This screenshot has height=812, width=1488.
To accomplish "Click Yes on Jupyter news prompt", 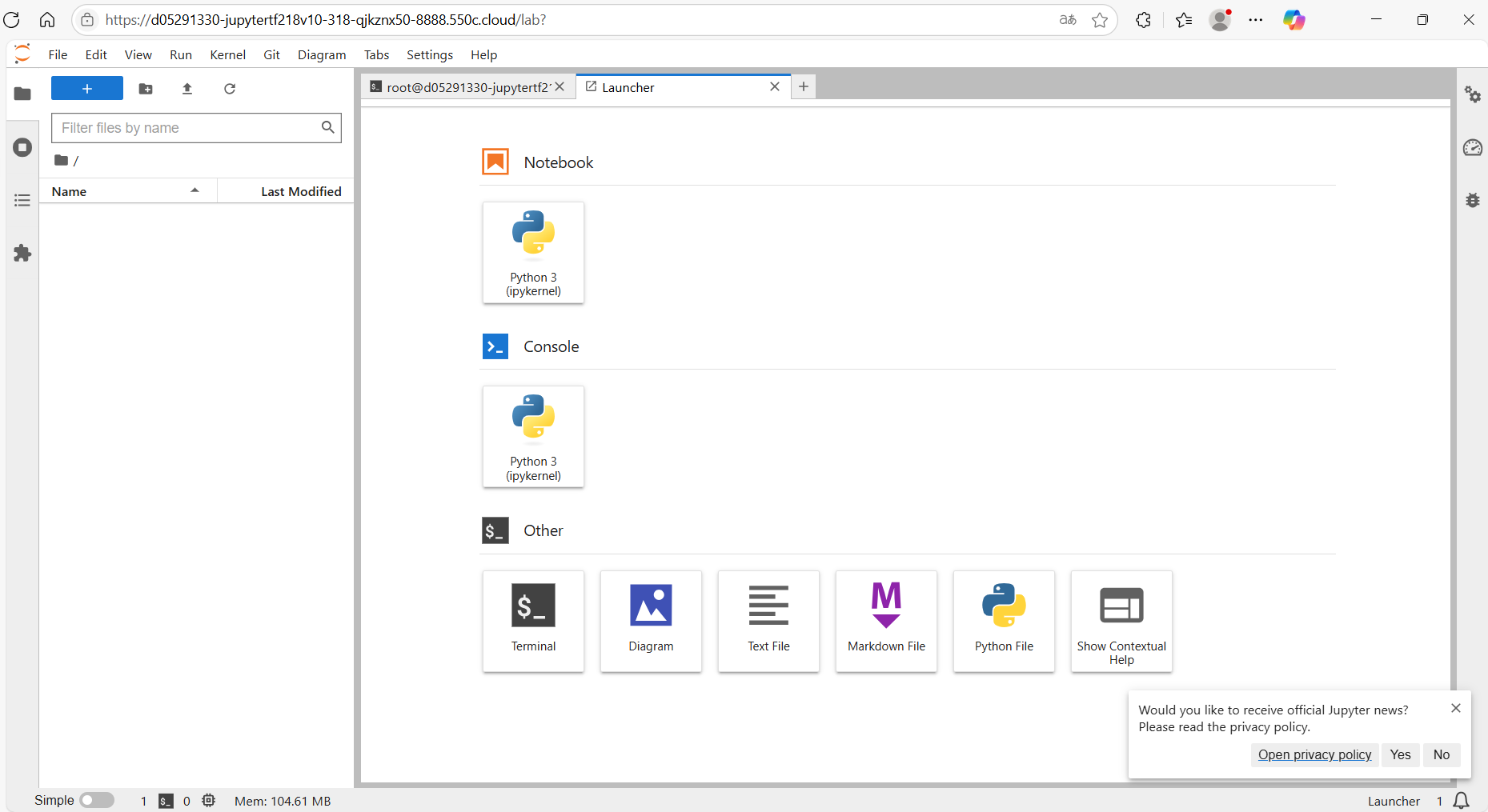I will pyautogui.click(x=1400, y=754).
